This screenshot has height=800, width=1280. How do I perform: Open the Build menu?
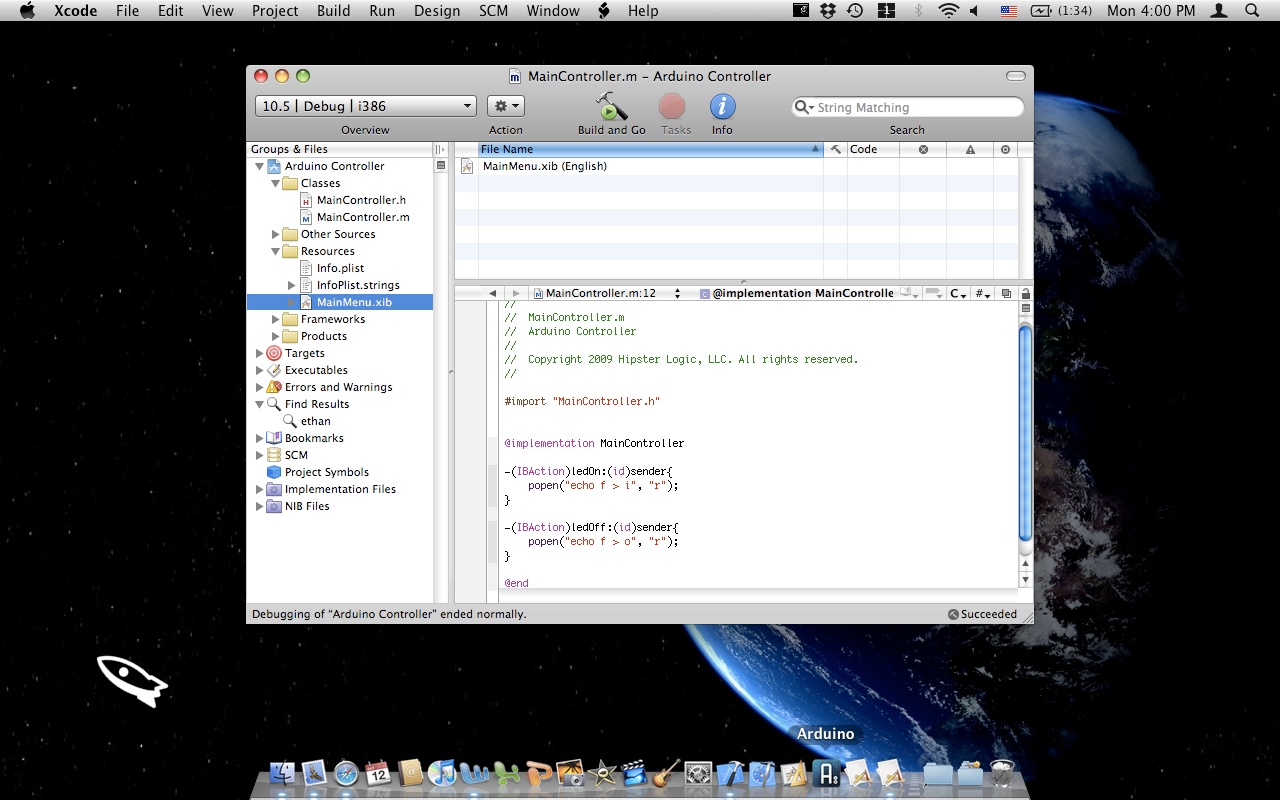coord(333,11)
